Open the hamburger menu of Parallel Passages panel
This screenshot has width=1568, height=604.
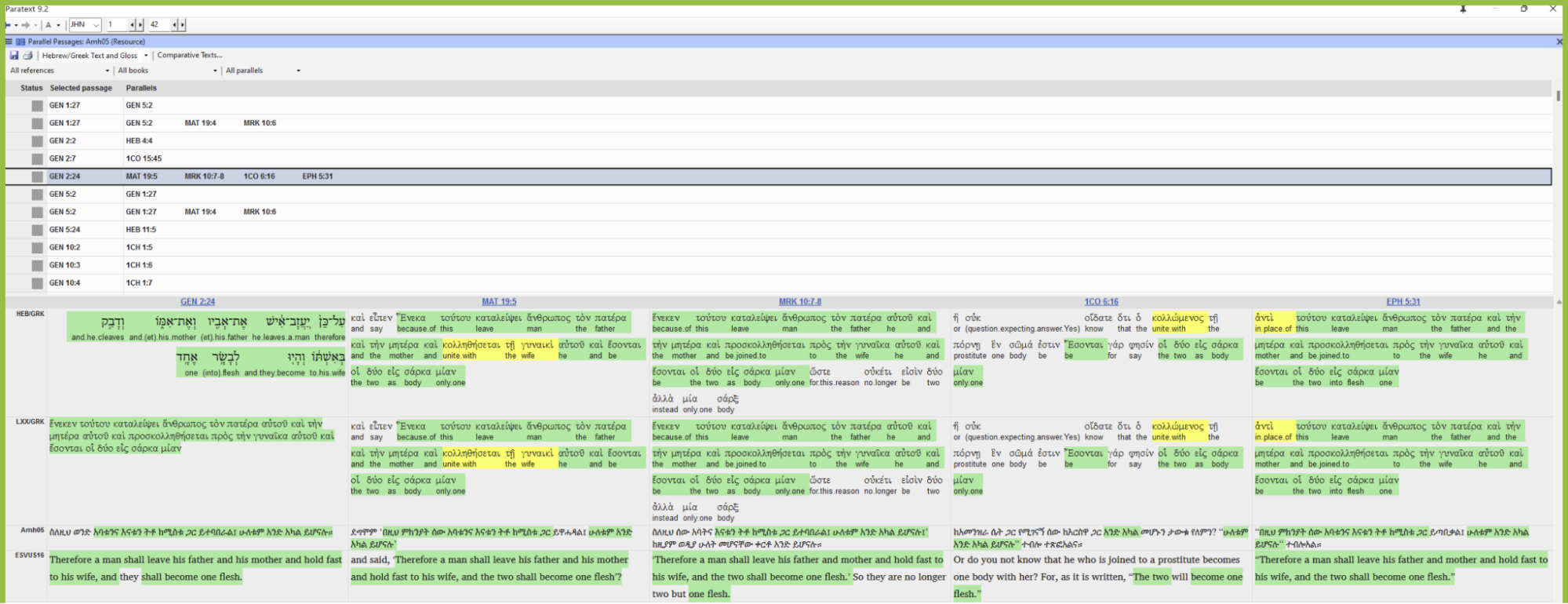coord(9,42)
